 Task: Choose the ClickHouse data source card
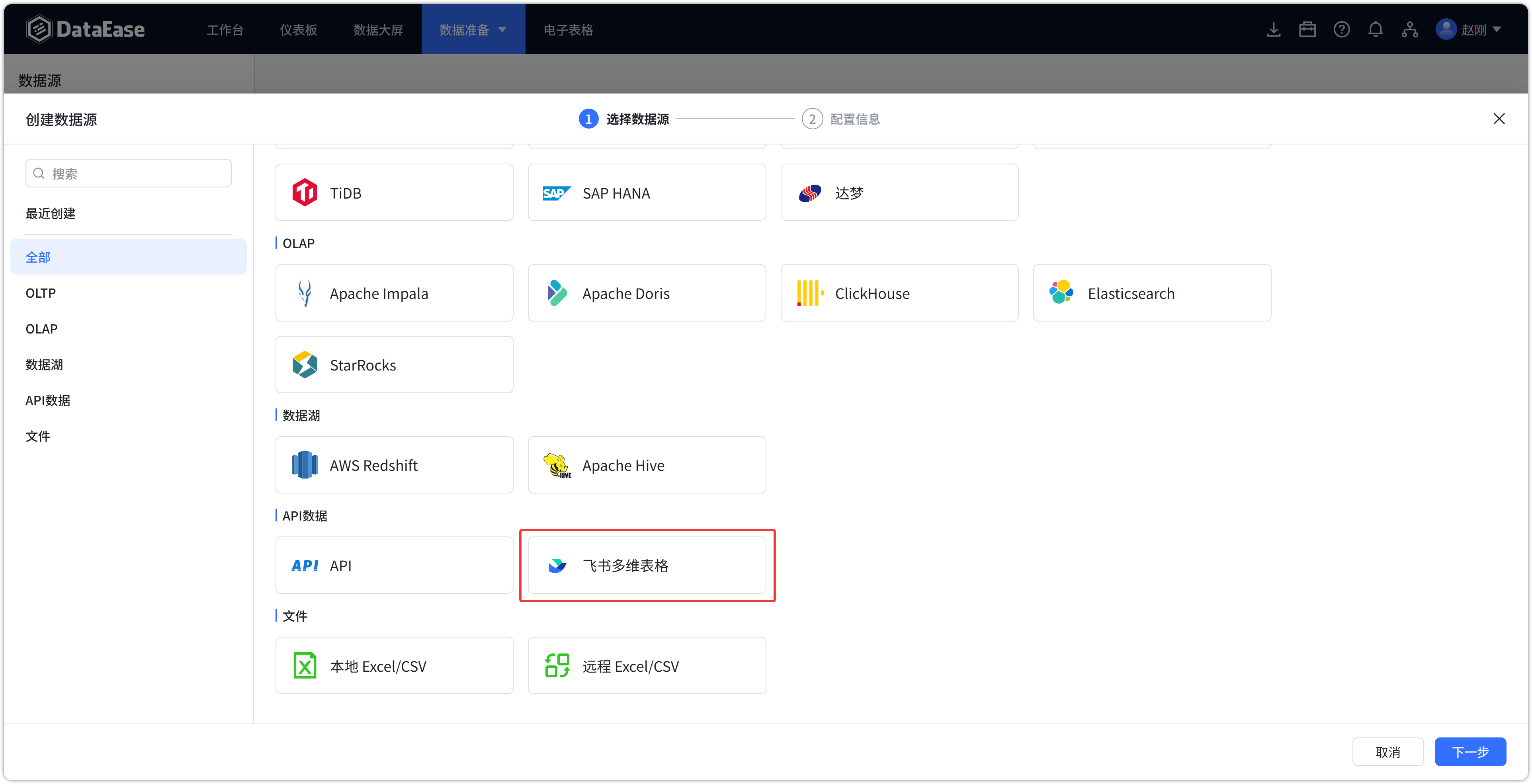click(x=899, y=293)
